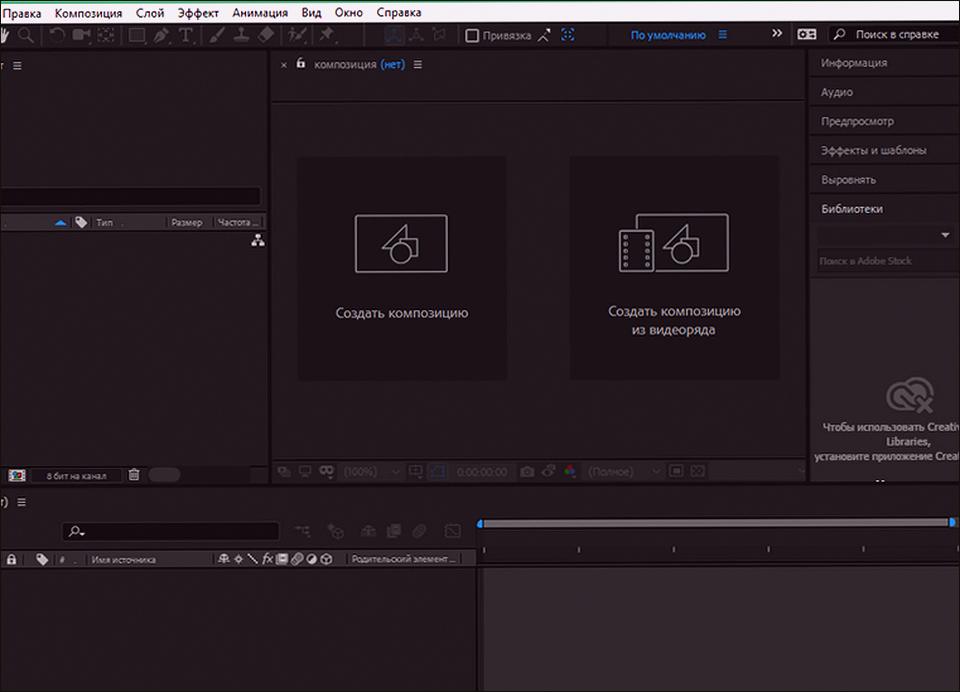Open the Эффекты и шаблоны panel
The image size is (960, 692).
[874, 151]
